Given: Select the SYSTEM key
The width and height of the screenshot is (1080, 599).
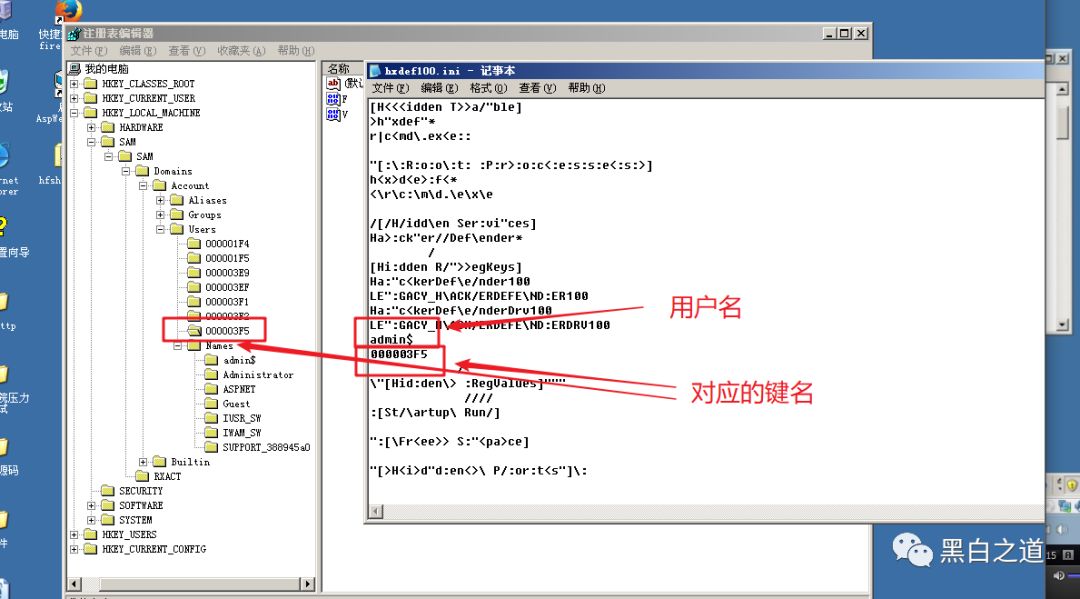Looking at the screenshot, I should click(x=136, y=520).
